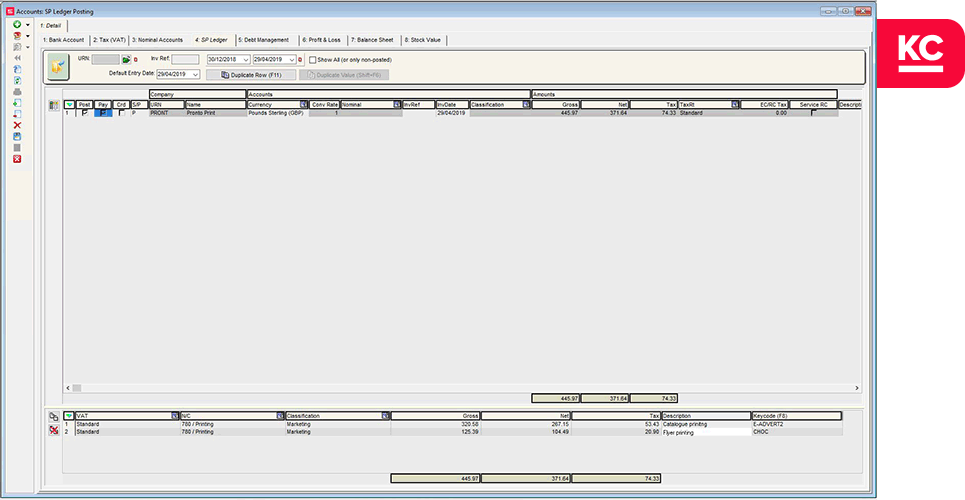Click the TaxRt column filter button
965x500 pixels.
click(x=735, y=105)
